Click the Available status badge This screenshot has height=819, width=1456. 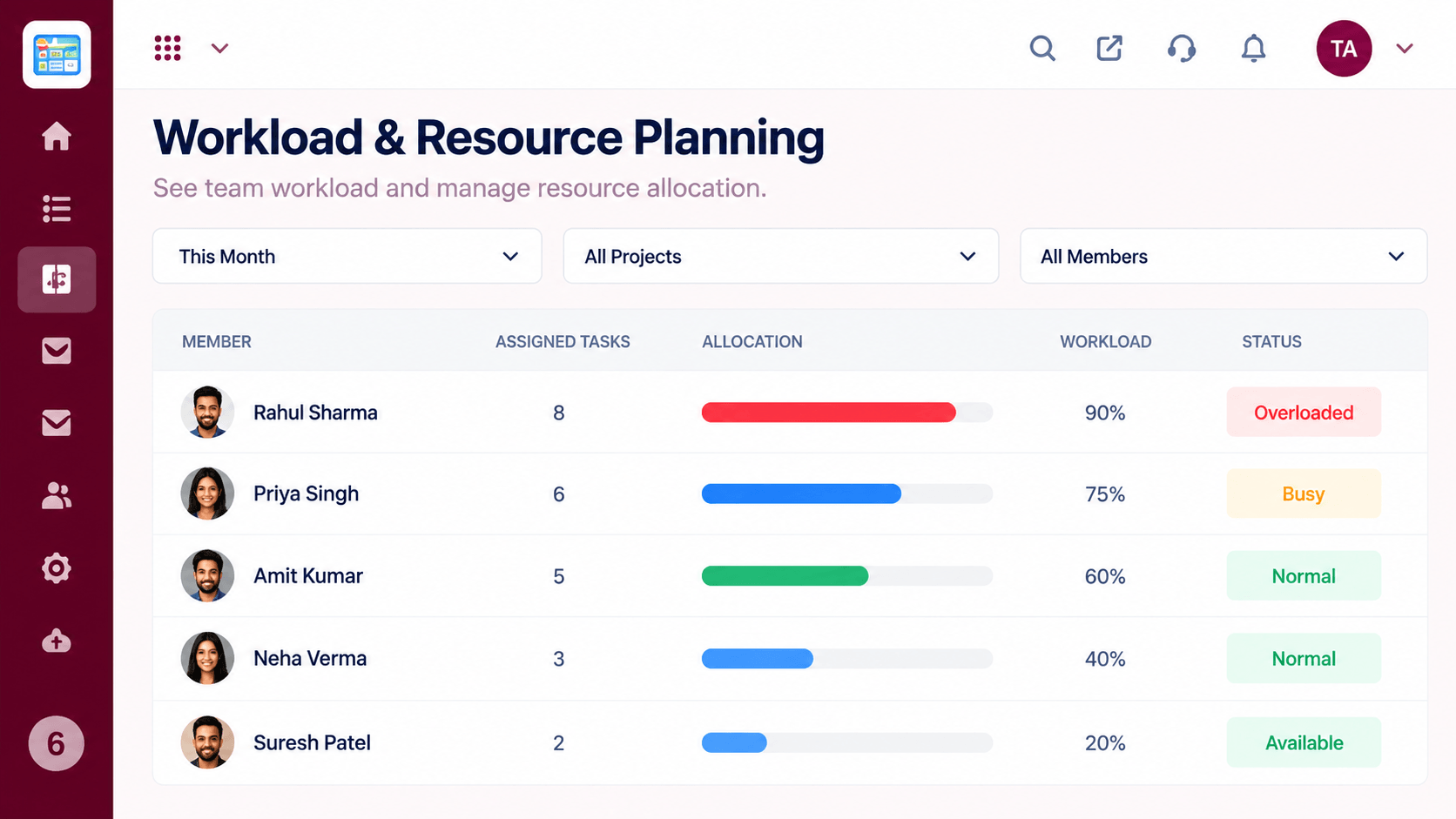click(1304, 742)
